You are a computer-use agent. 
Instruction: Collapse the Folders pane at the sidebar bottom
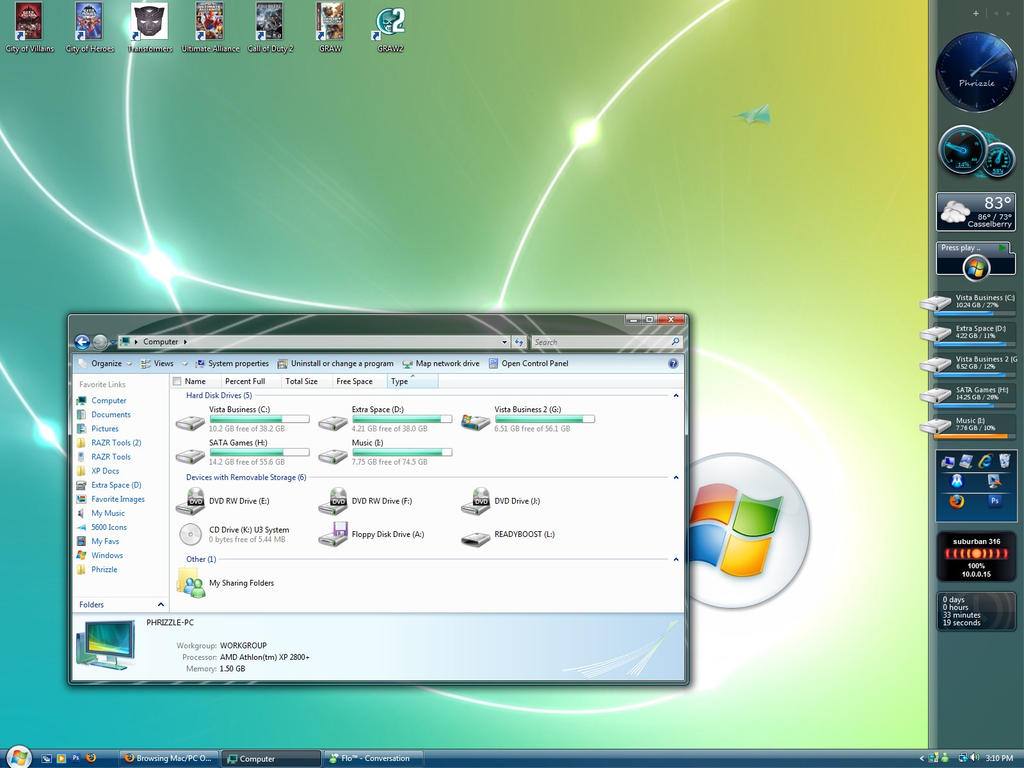click(x=160, y=604)
